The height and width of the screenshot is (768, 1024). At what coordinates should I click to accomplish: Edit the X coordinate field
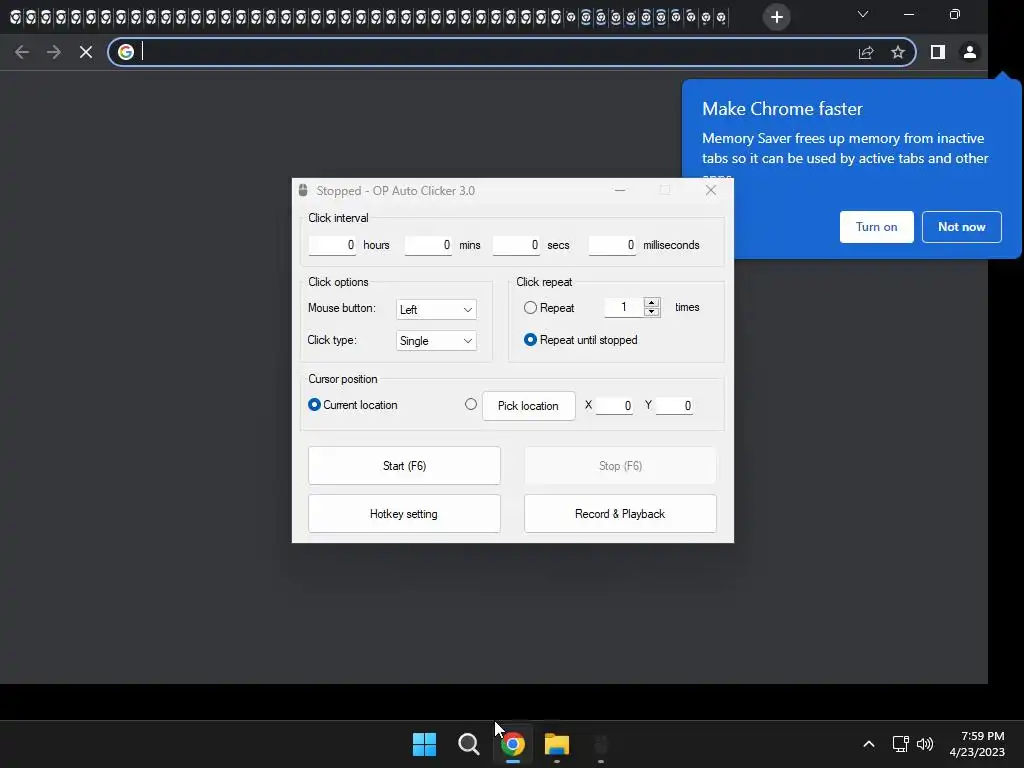614,406
